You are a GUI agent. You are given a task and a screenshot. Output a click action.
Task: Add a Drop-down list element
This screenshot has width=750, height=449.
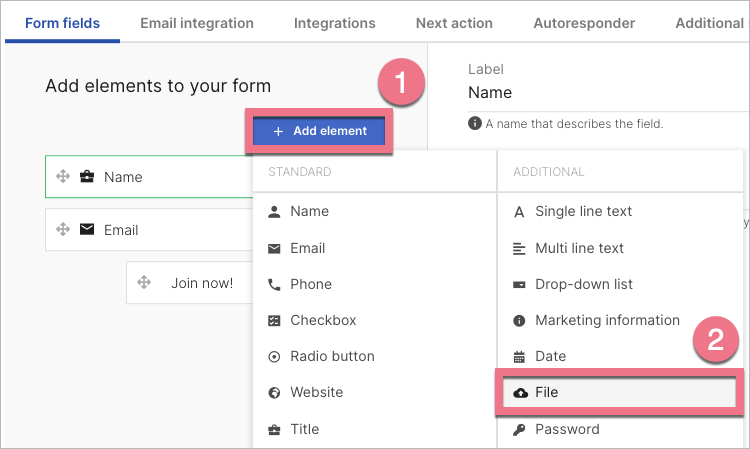click(583, 284)
